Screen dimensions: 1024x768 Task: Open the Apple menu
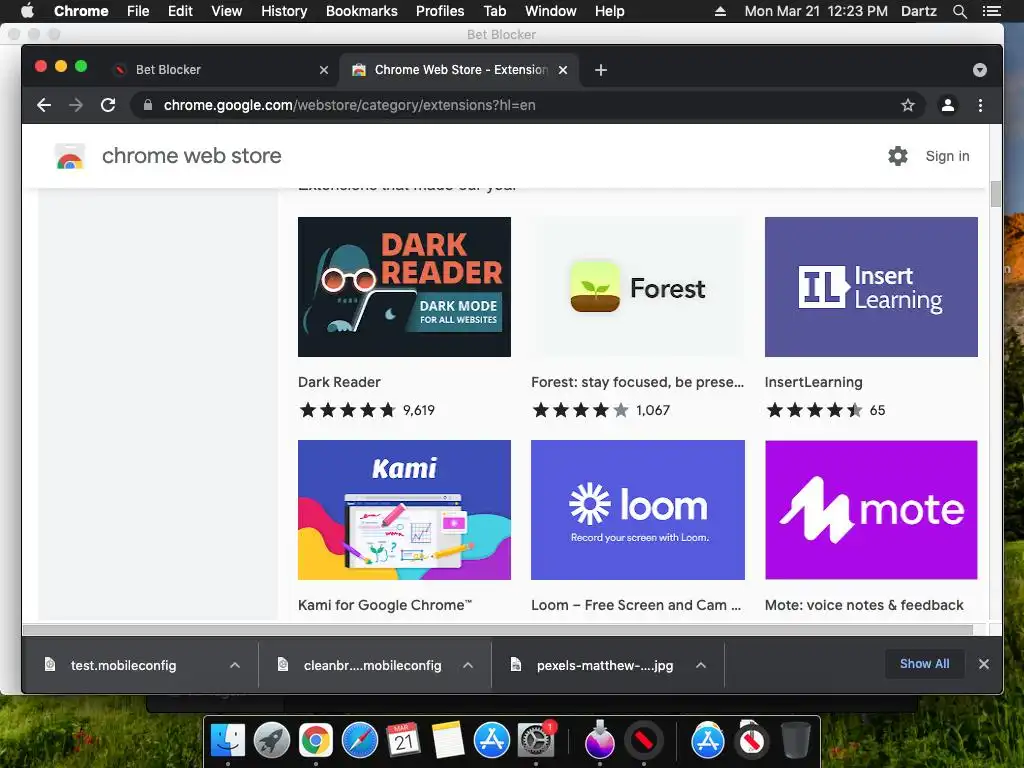pos(27,11)
